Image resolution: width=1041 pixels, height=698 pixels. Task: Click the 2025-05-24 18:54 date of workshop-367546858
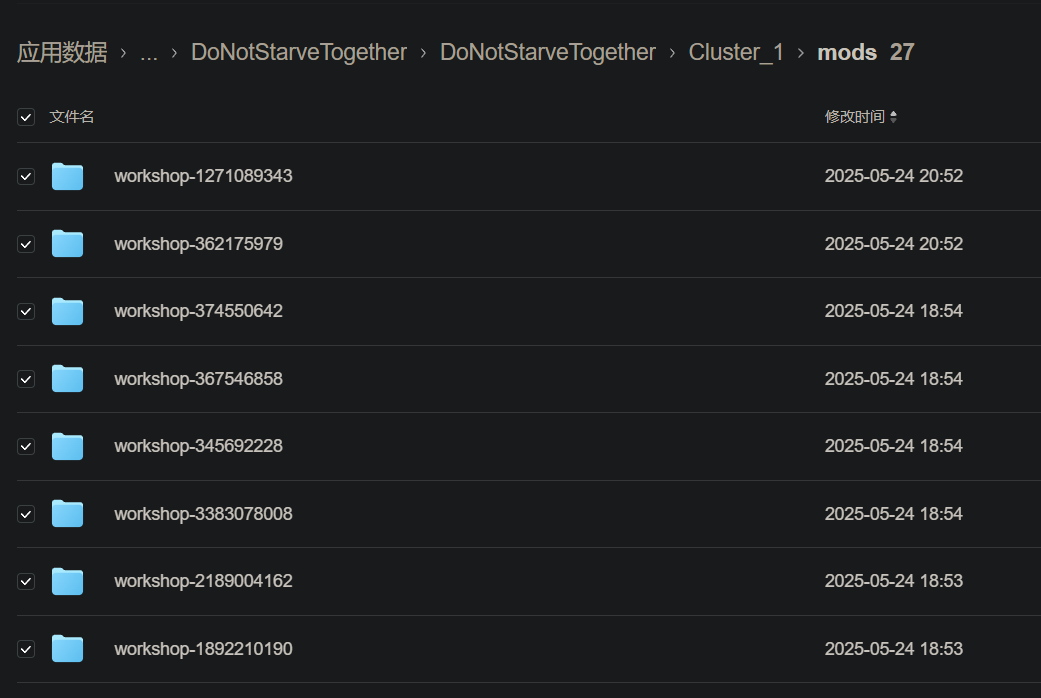click(x=894, y=379)
